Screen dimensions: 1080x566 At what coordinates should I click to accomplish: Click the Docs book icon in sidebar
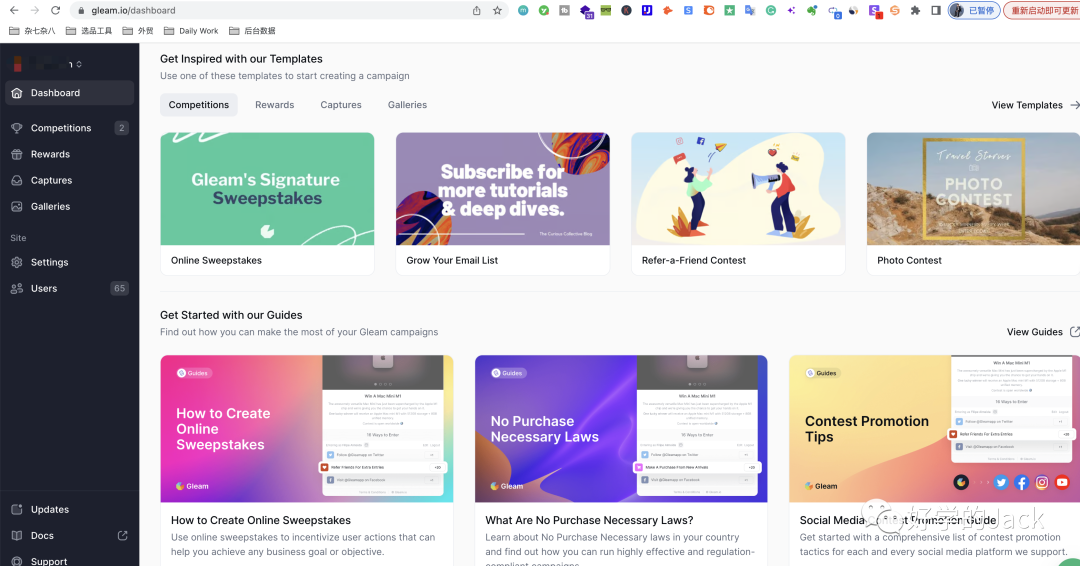(x=17, y=536)
